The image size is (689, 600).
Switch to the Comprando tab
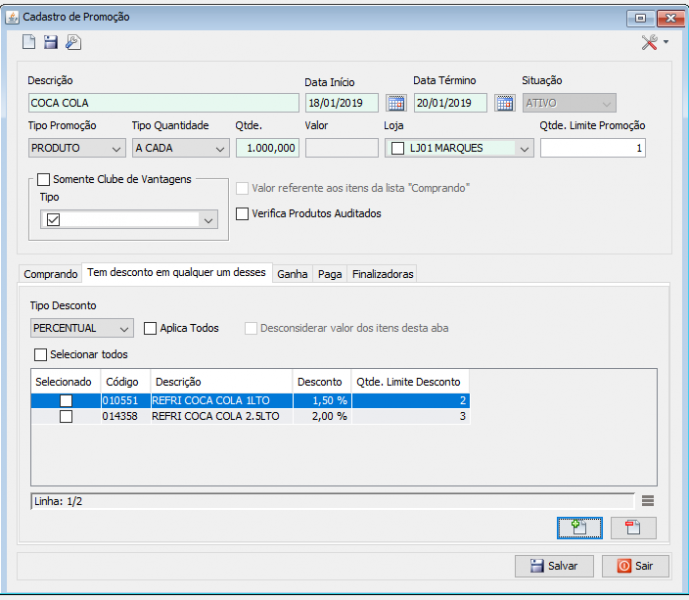point(50,274)
